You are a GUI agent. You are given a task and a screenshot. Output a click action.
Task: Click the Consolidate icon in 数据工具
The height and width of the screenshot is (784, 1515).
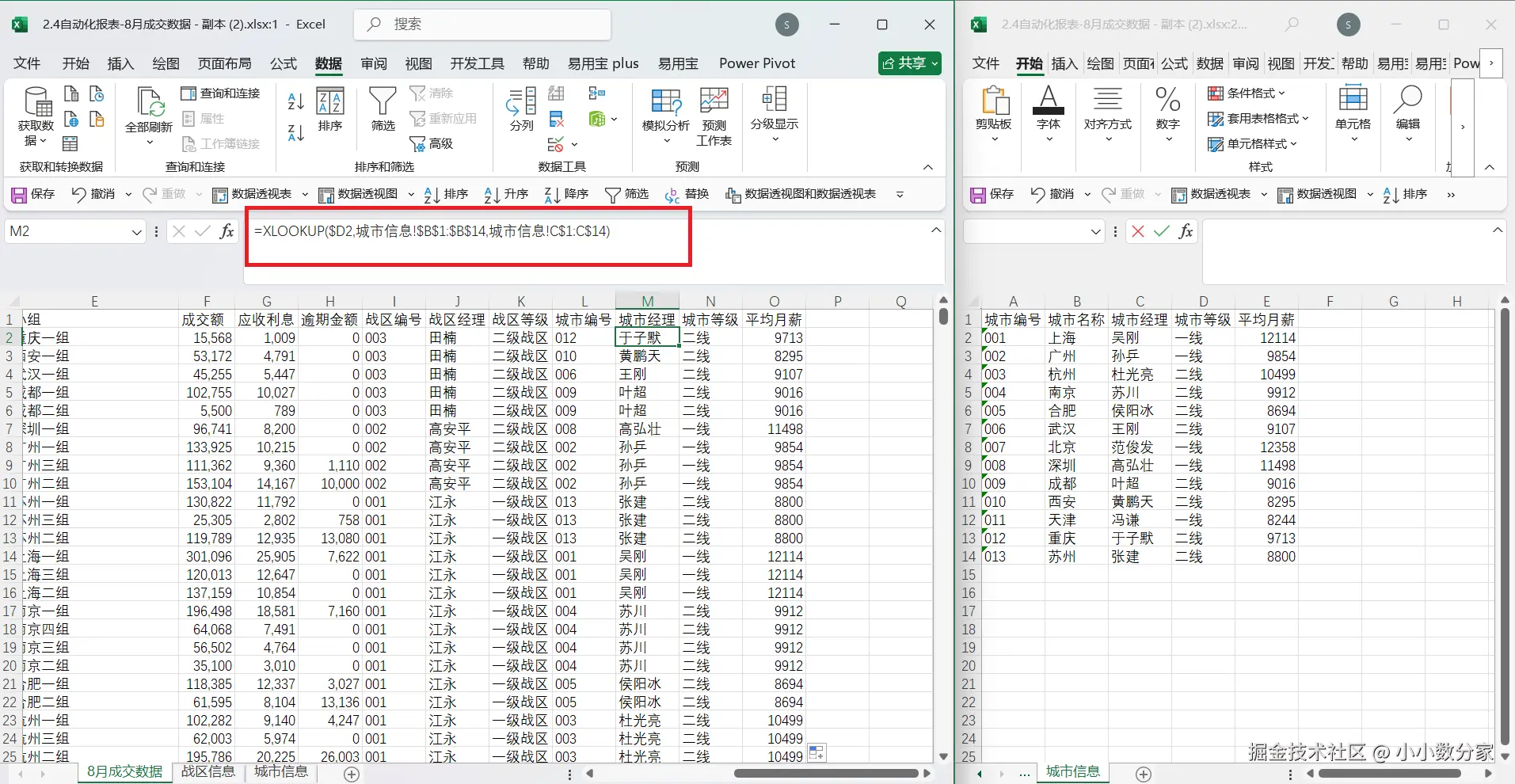[x=597, y=94]
